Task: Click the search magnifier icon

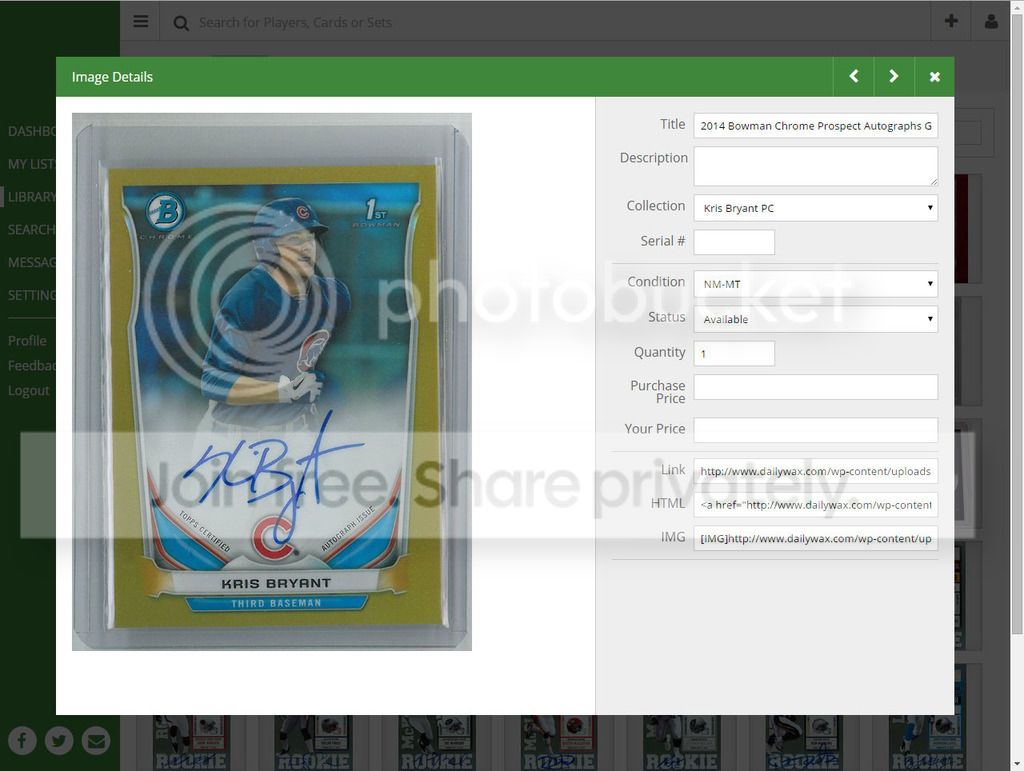Action: pyautogui.click(x=181, y=24)
